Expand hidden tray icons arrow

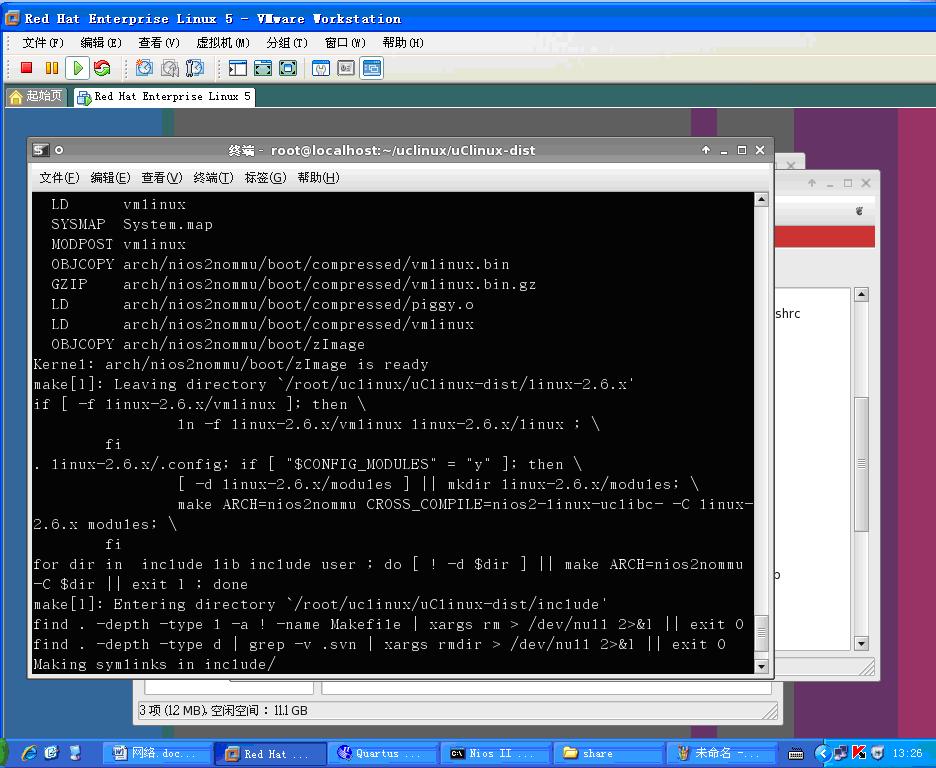[x=823, y=753]
